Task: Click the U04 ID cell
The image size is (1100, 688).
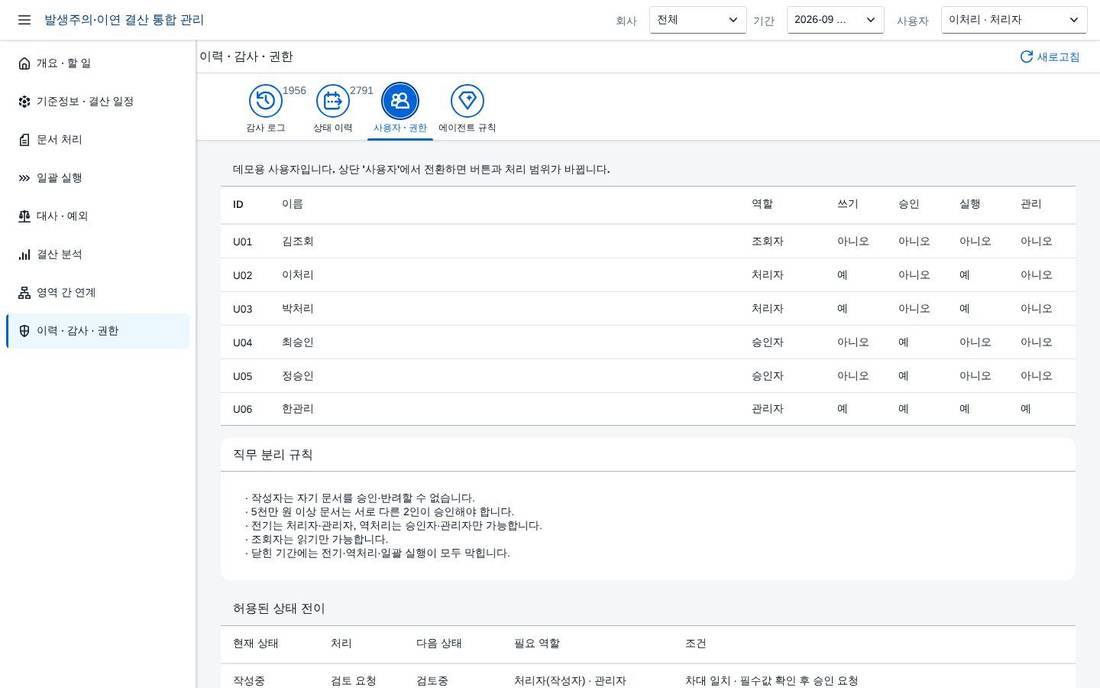Action: pos(242,342)
